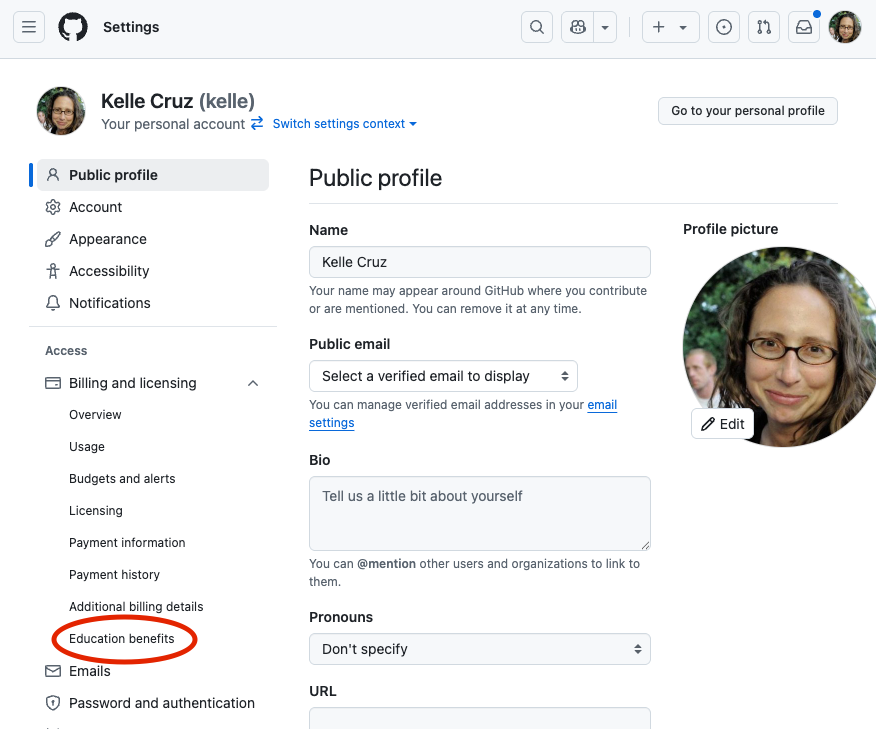Click the bell icon beside Notifications

coord(53,303)
